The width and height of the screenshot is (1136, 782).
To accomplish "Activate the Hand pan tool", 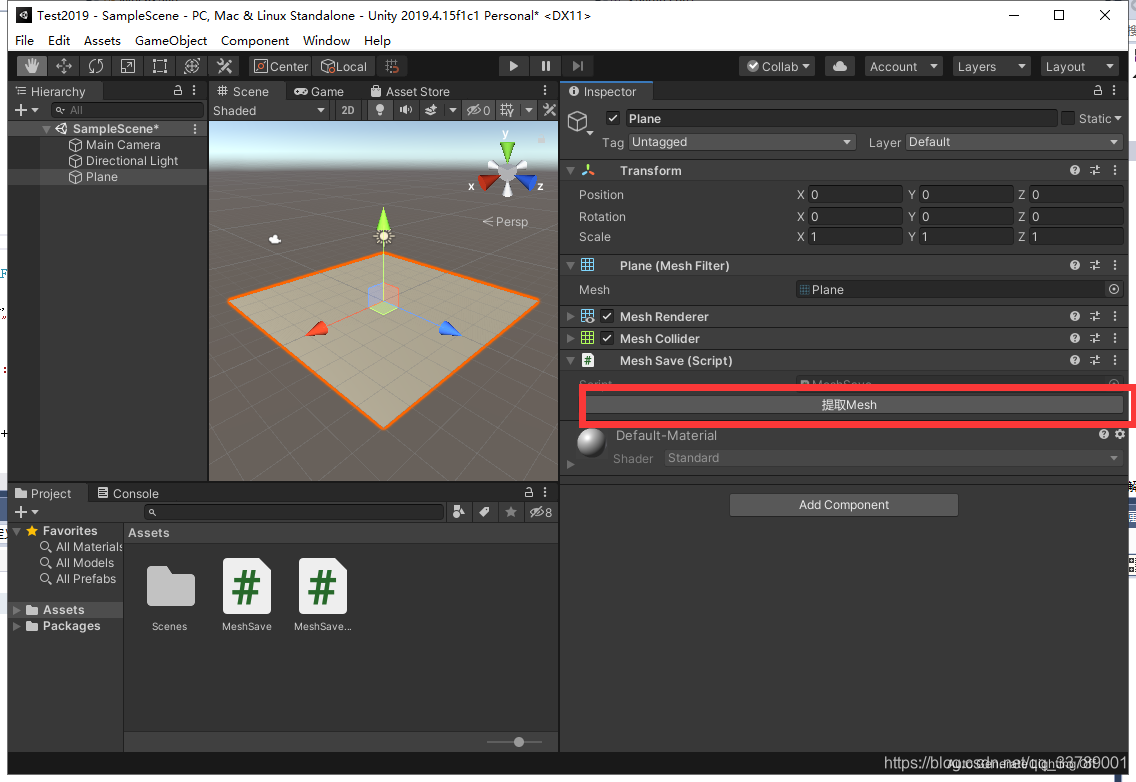I will click(x=31, y=65).
